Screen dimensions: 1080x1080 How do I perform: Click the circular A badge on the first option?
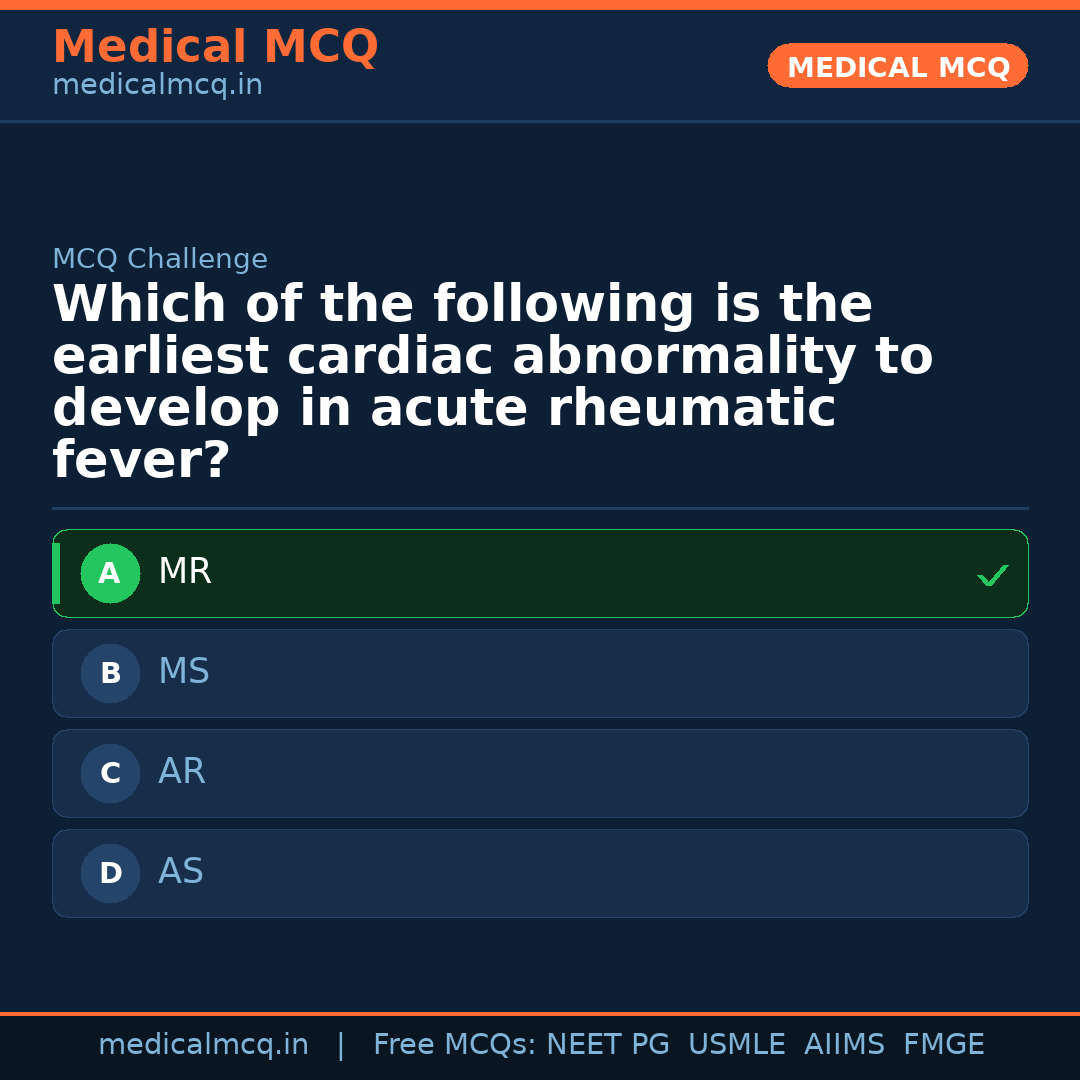coord(110,573)
